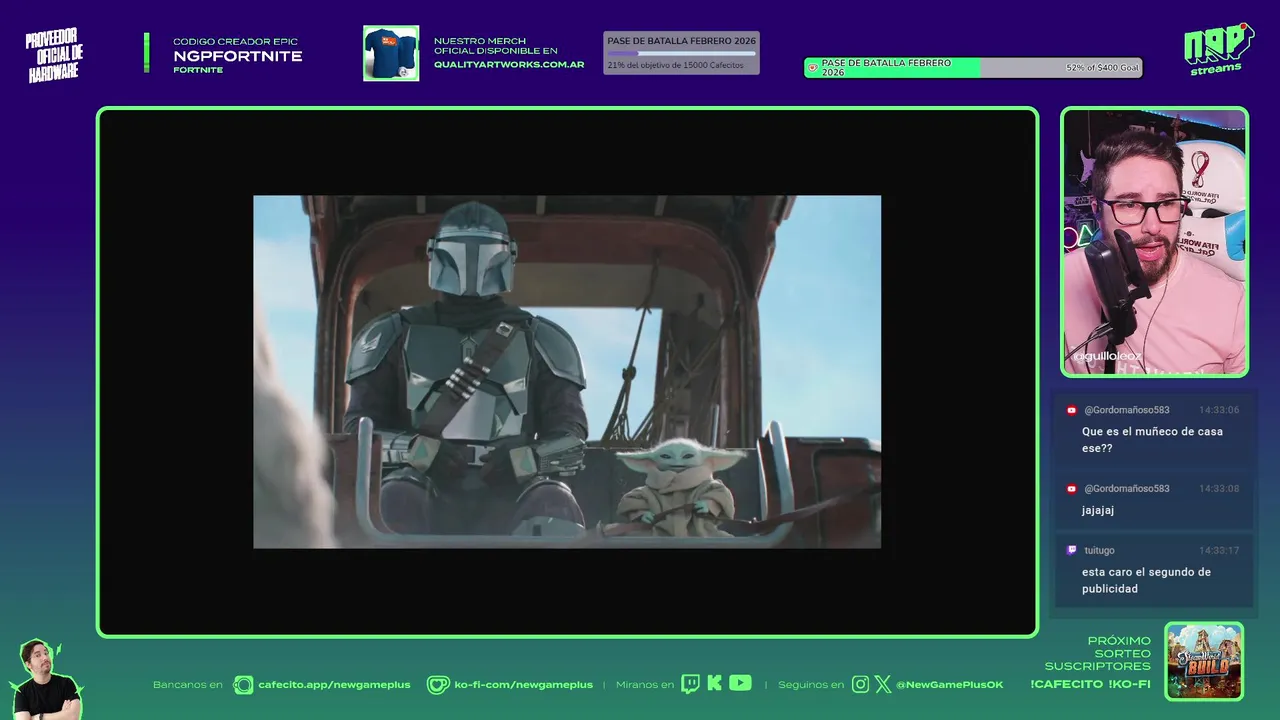The width and height of the screenshot is (1280, 720).
Task: Open the 'Build' game giveaway thumbnail
Action: pos(1204,661)
